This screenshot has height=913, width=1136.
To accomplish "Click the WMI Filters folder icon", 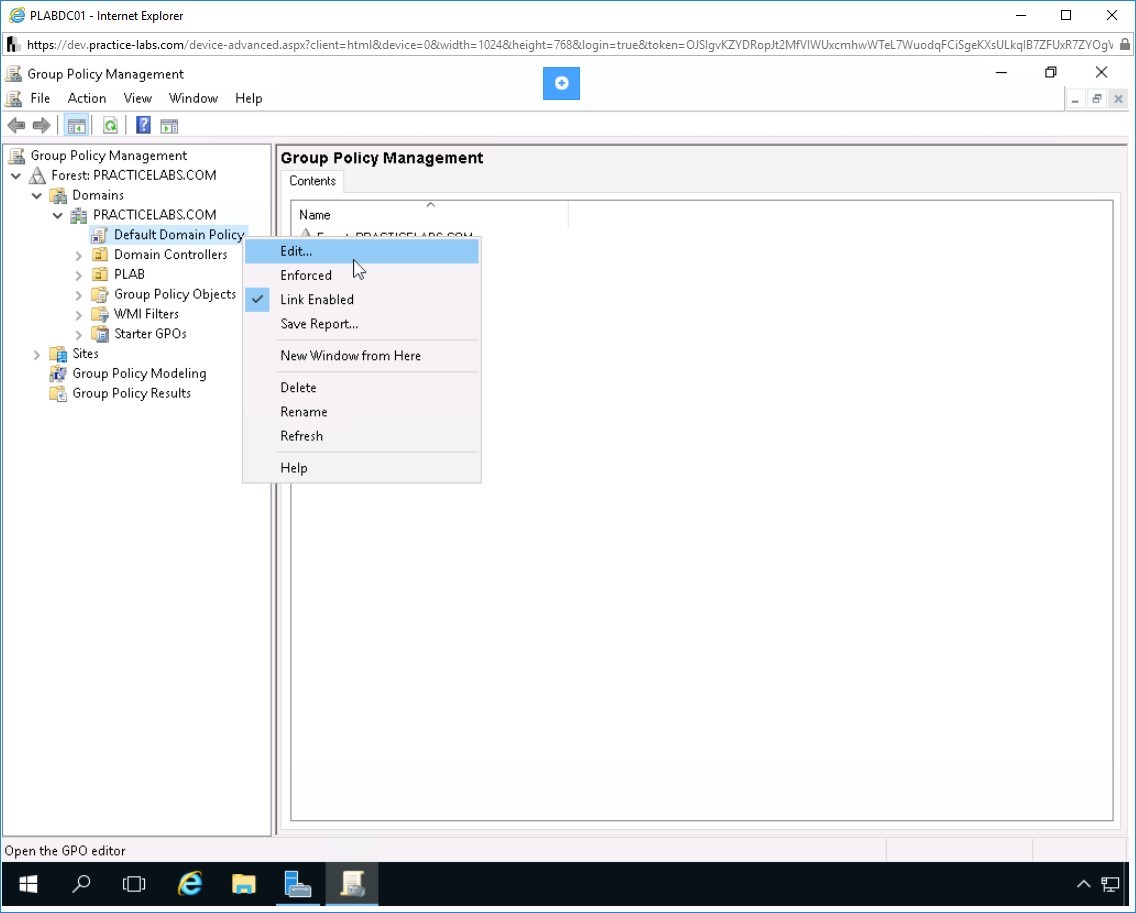I will pos(100,314).
